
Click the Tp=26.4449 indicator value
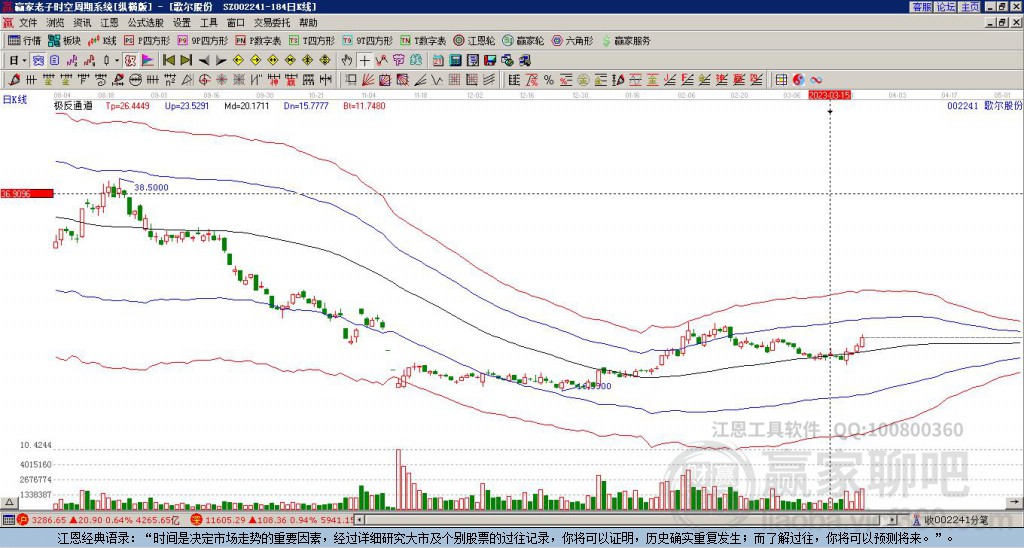[127, 105]
